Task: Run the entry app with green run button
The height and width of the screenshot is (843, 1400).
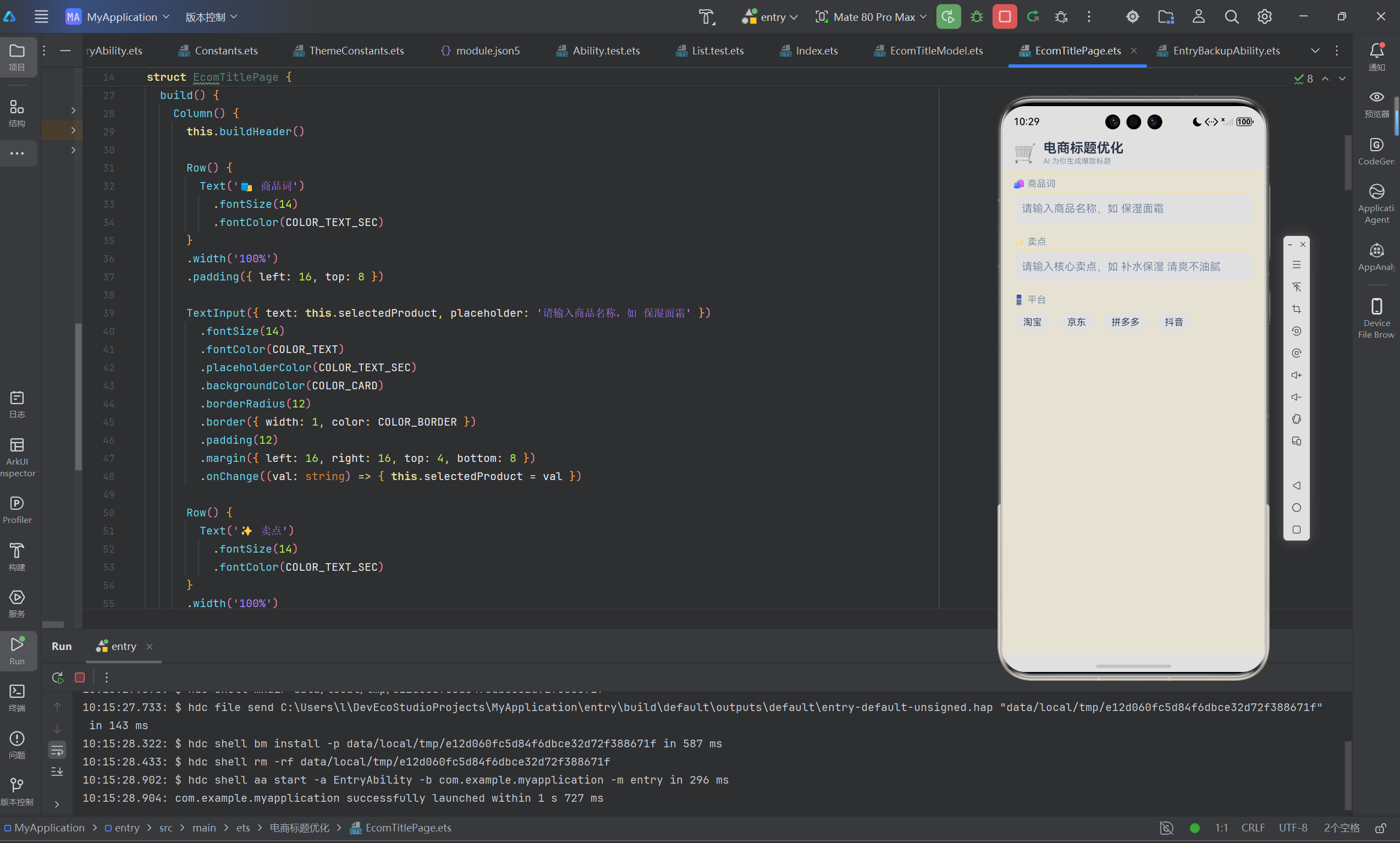Action: click(948, 16)
